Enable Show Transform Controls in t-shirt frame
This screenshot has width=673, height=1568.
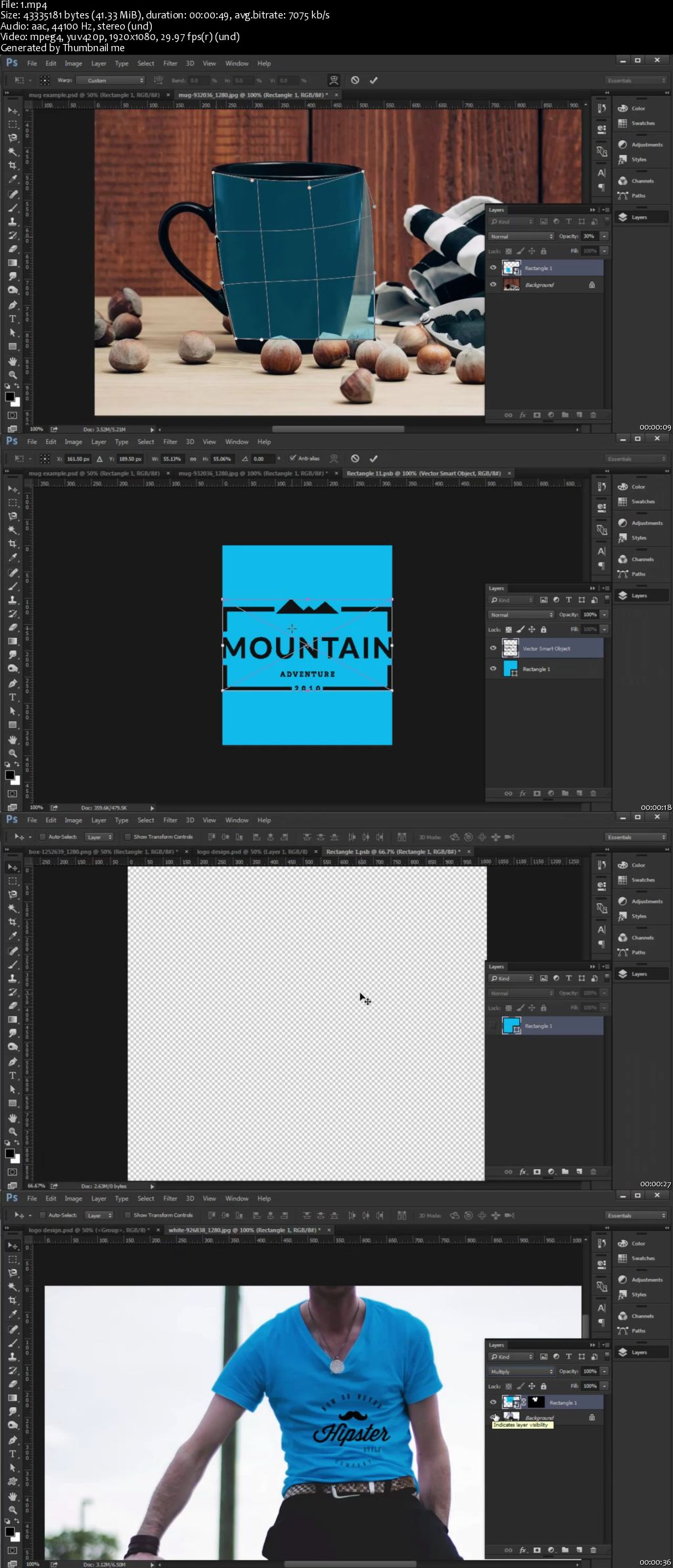click(x=128, y=1215)
